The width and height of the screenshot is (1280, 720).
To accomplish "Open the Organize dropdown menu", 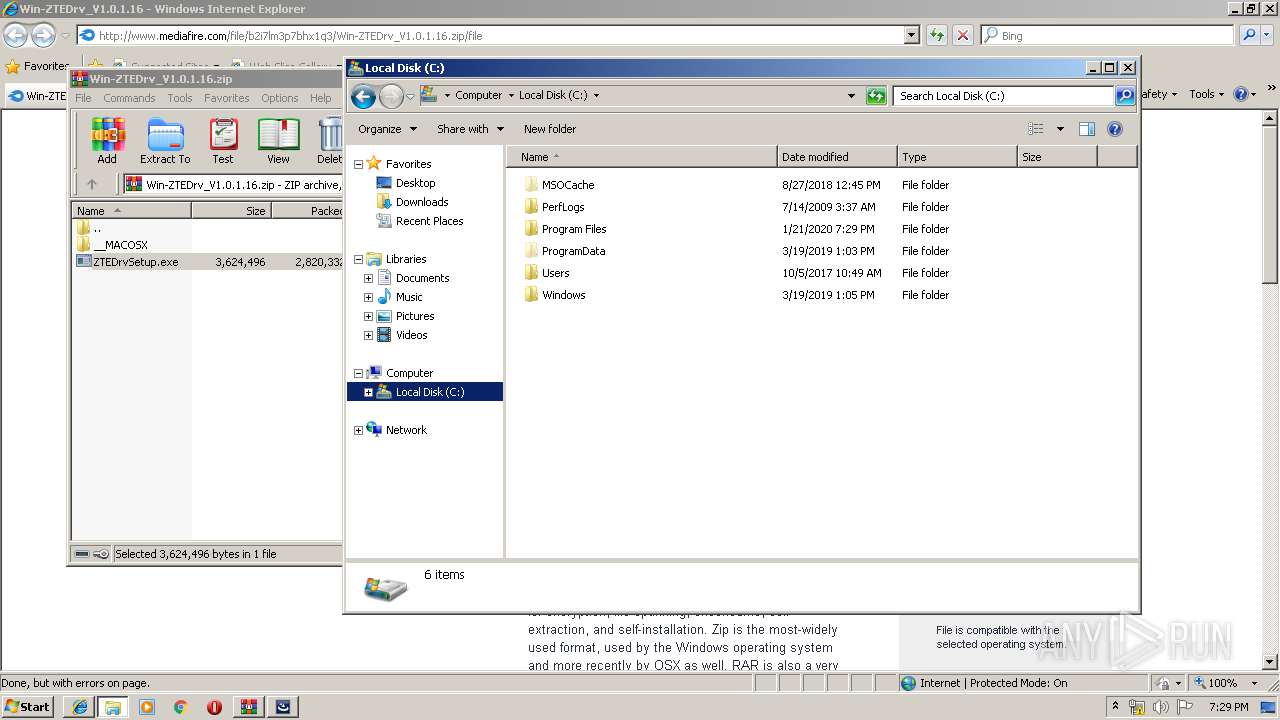I will point(387,129).
